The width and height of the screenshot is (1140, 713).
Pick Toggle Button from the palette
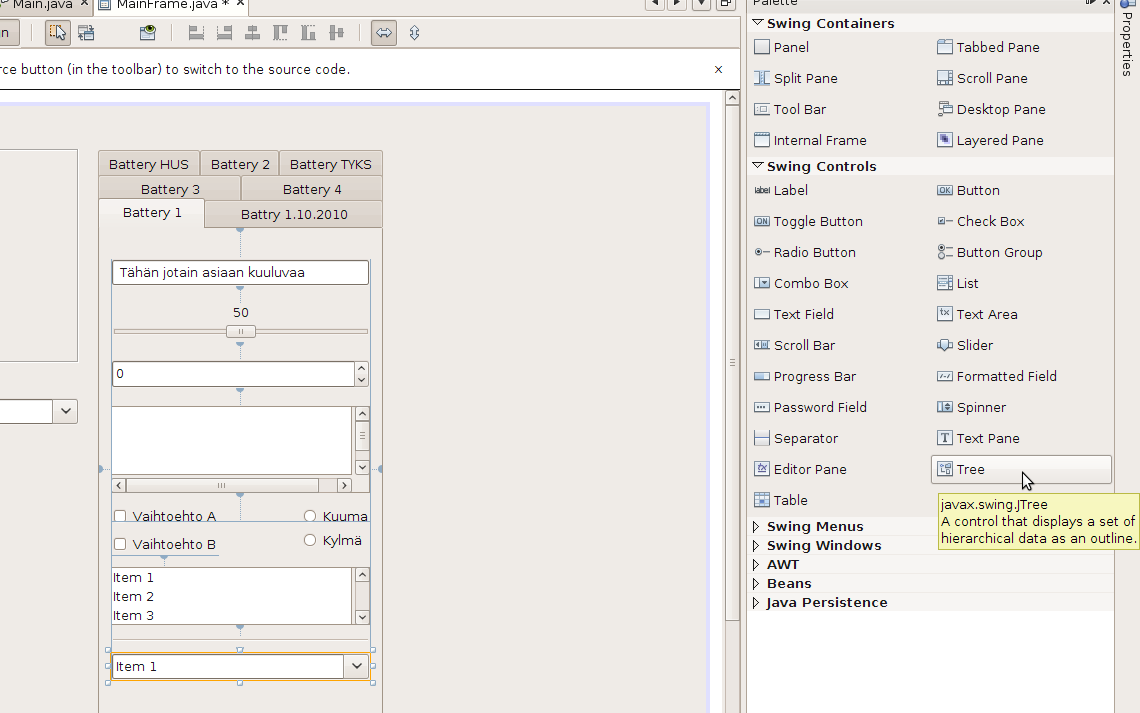[808, 222]
